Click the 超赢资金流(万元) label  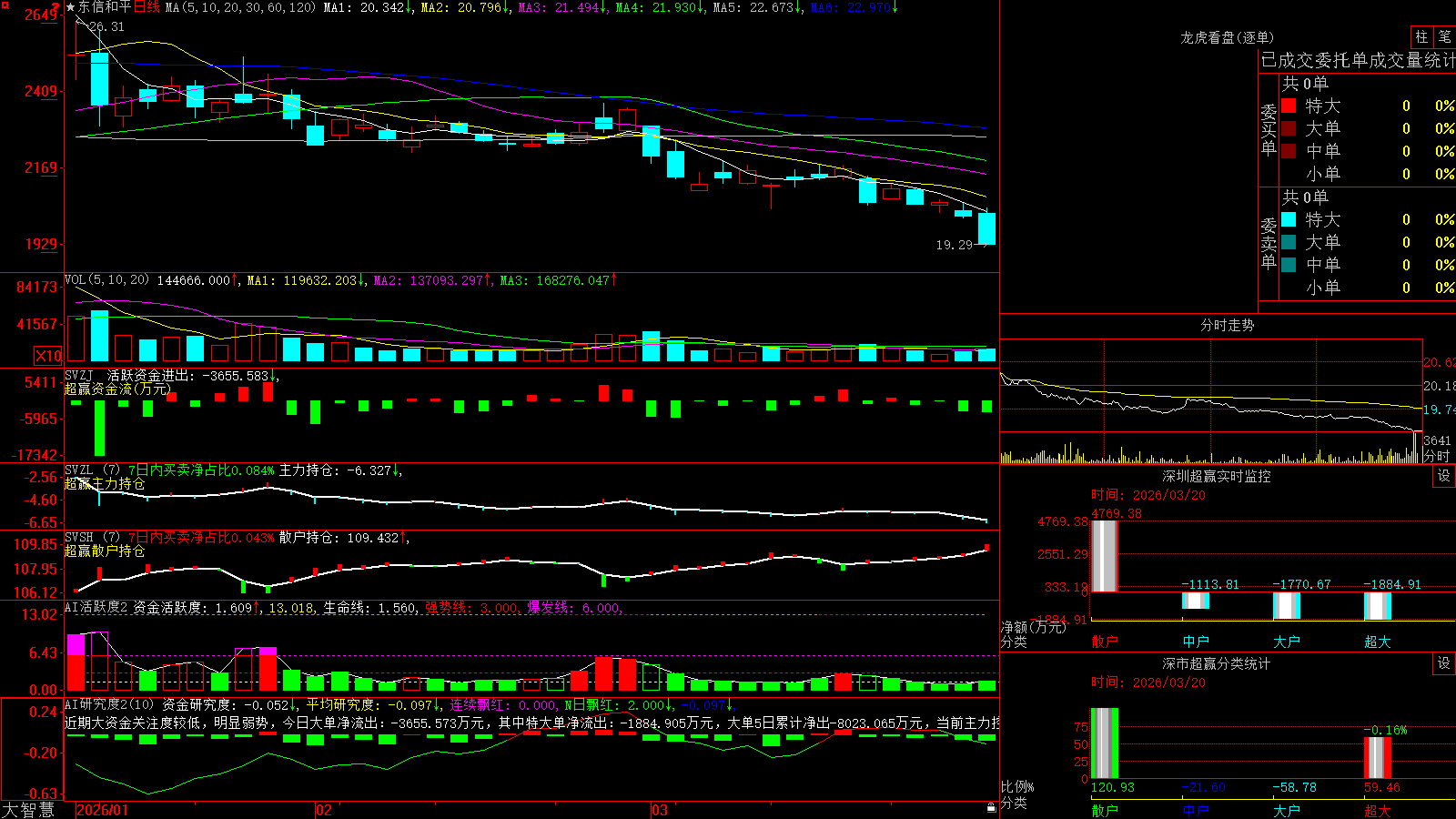tap(117, 389)
